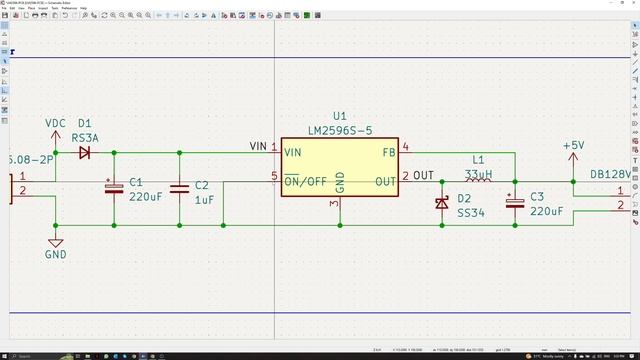Open the Scripting Console toolbar icon
Image resolution: width=640 pixels, height=360 pixels.
point(318,15)
